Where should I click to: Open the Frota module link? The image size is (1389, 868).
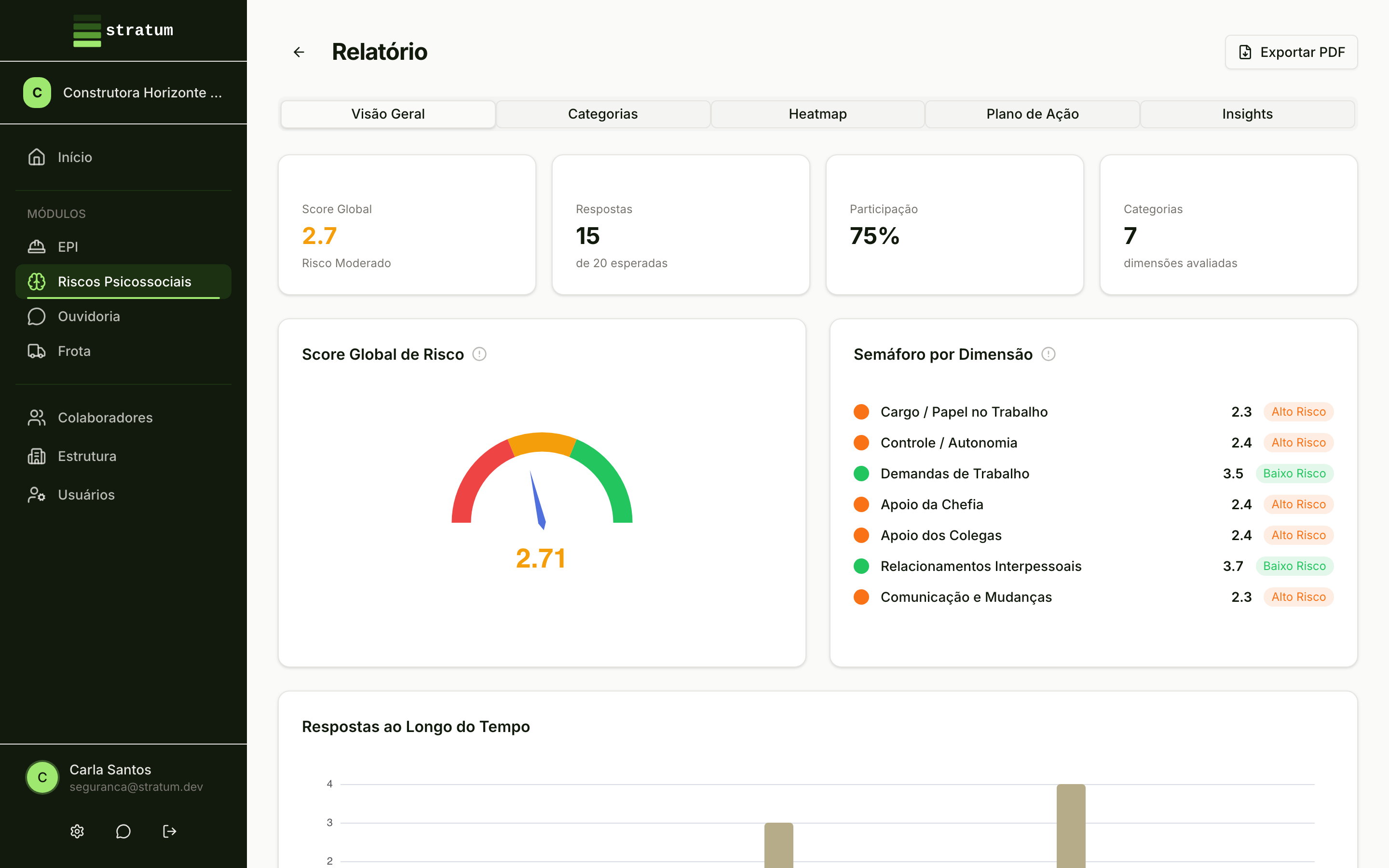pyautogui.click(x=123, y=351)
